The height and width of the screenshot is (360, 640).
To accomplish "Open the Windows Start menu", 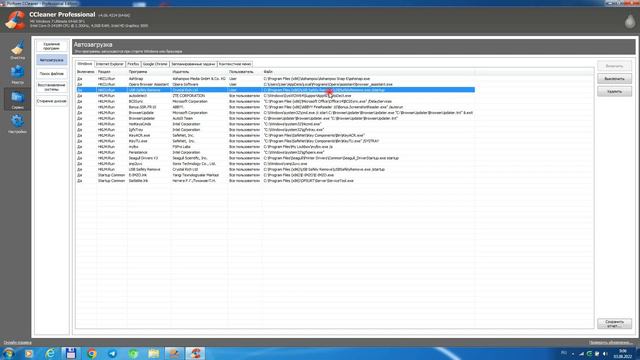I will (8, 353).
